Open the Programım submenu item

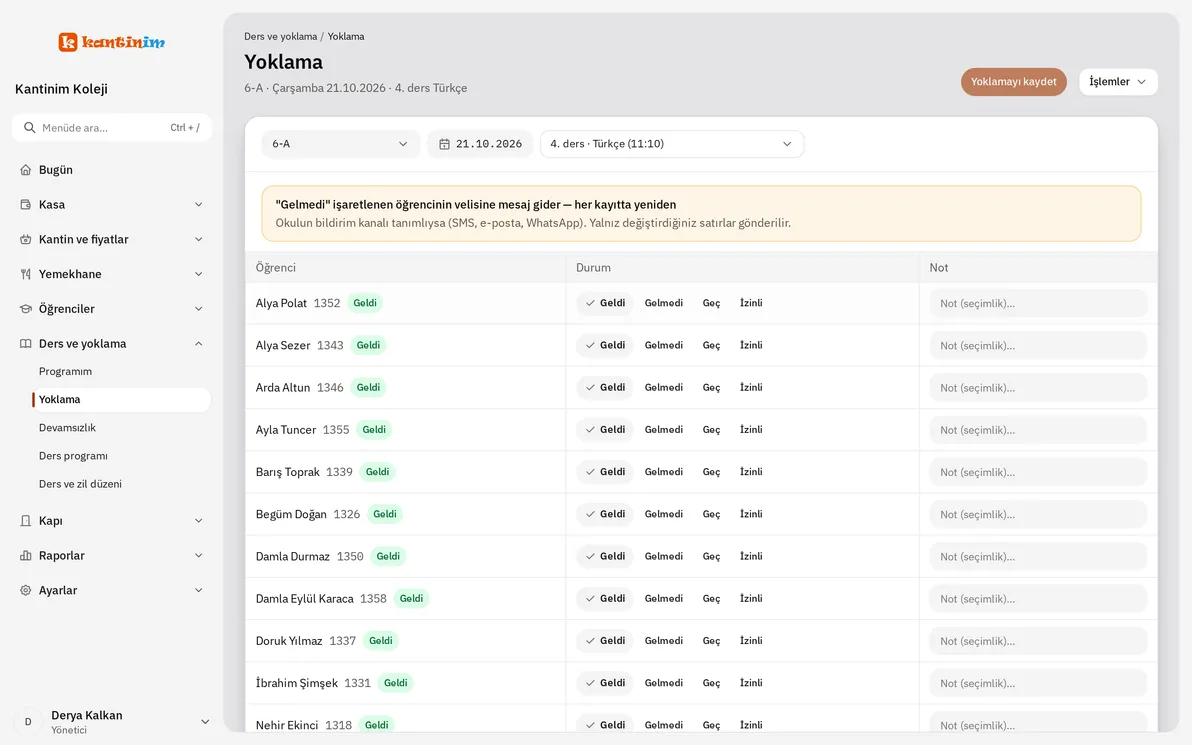coord(65,372)
